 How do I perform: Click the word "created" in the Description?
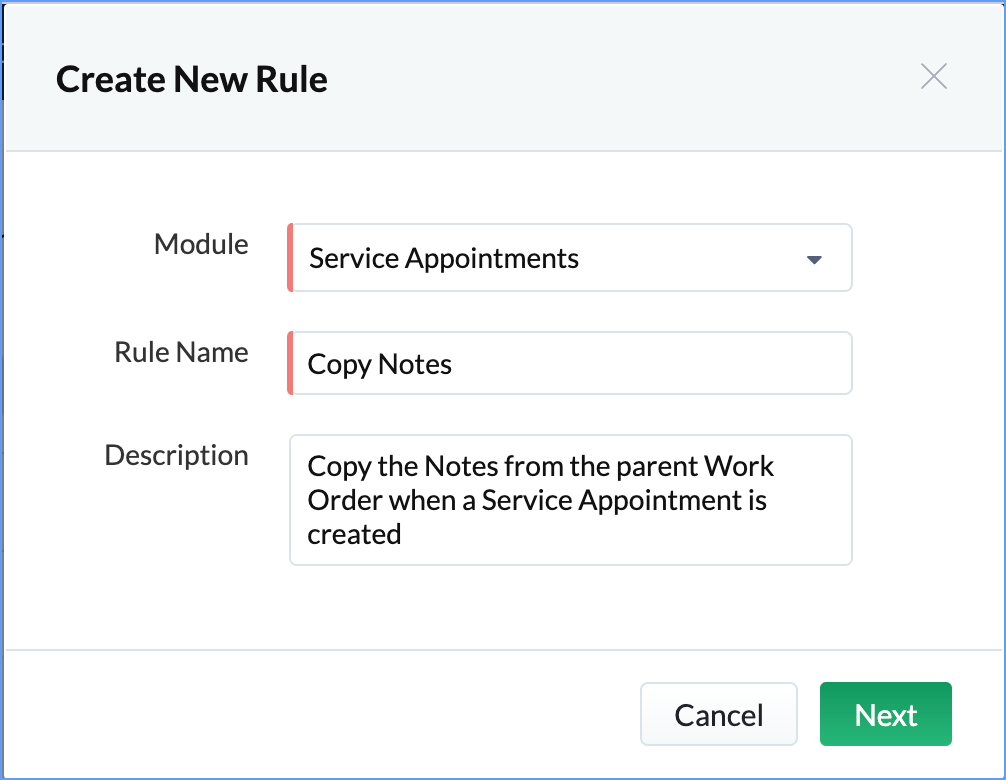(x=354, y=534)
